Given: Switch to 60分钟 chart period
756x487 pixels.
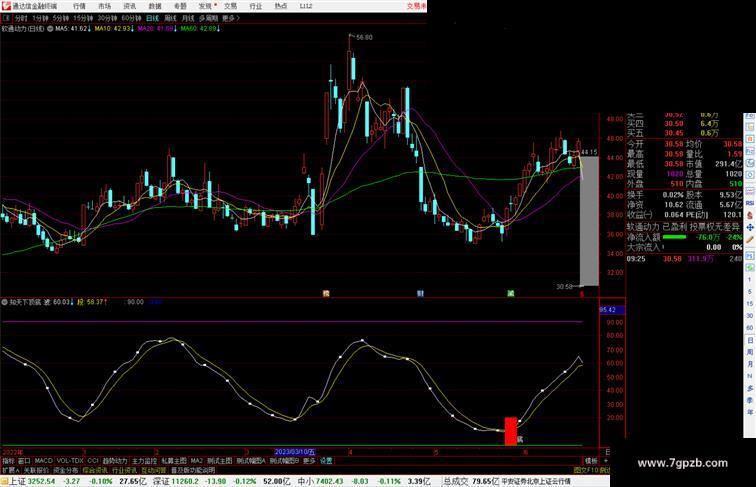Looking at the screenshot, I should 131,18.
